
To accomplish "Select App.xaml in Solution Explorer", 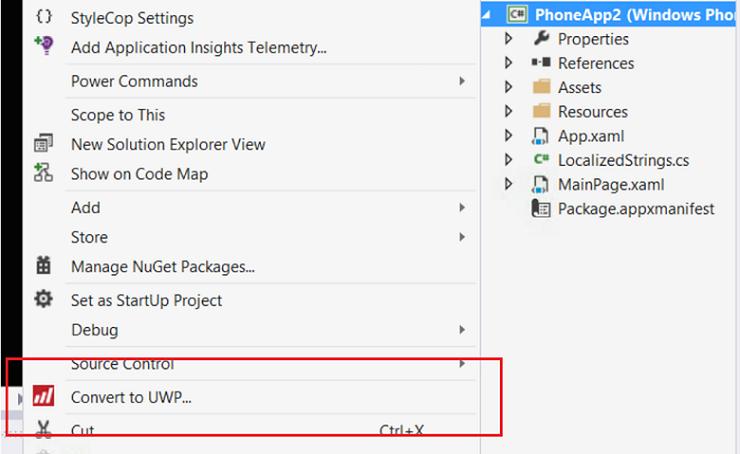I will [x=591, y=136].
